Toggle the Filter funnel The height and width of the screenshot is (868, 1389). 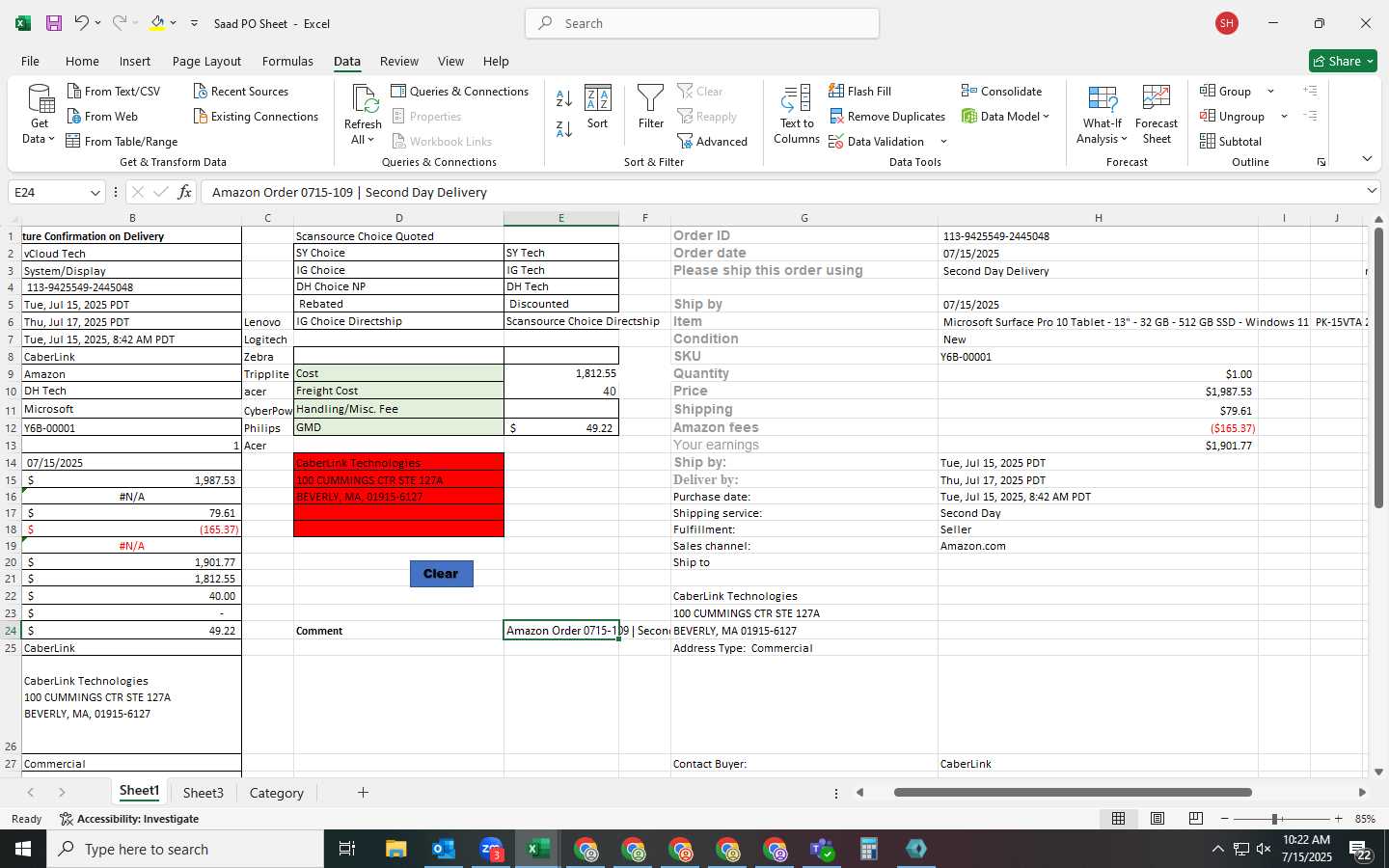(x=651, y=107)
